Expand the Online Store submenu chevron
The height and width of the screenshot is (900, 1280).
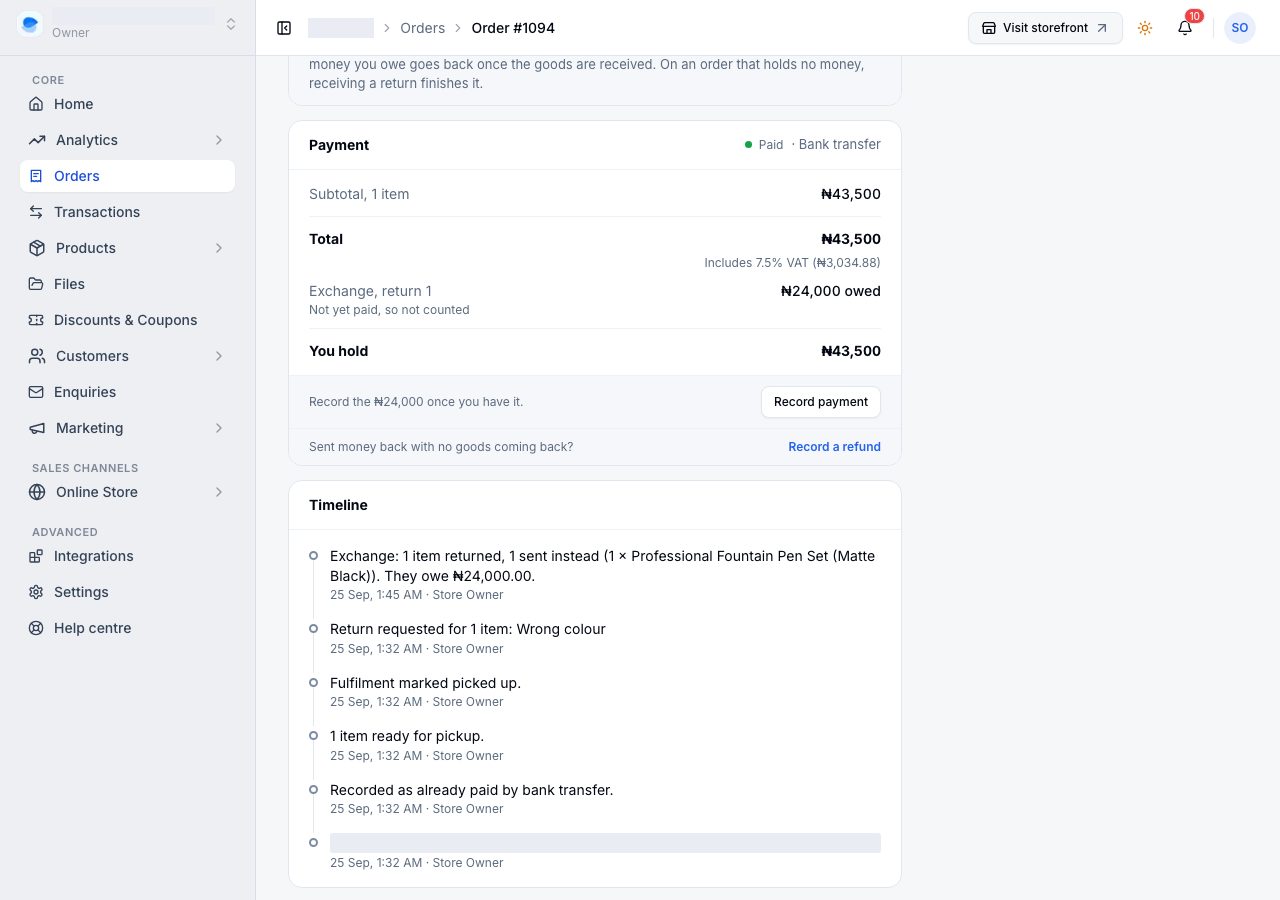coord(219,492)
